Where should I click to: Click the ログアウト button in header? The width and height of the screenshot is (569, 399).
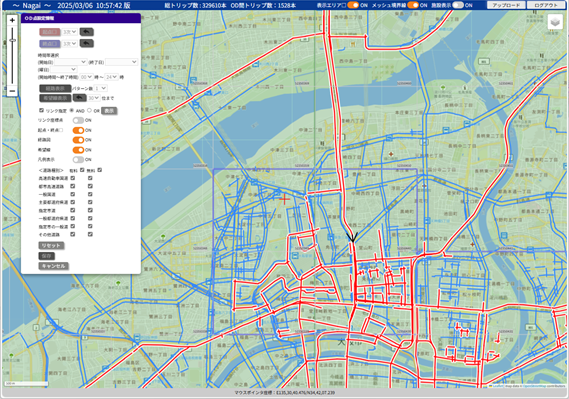(546, 5)
